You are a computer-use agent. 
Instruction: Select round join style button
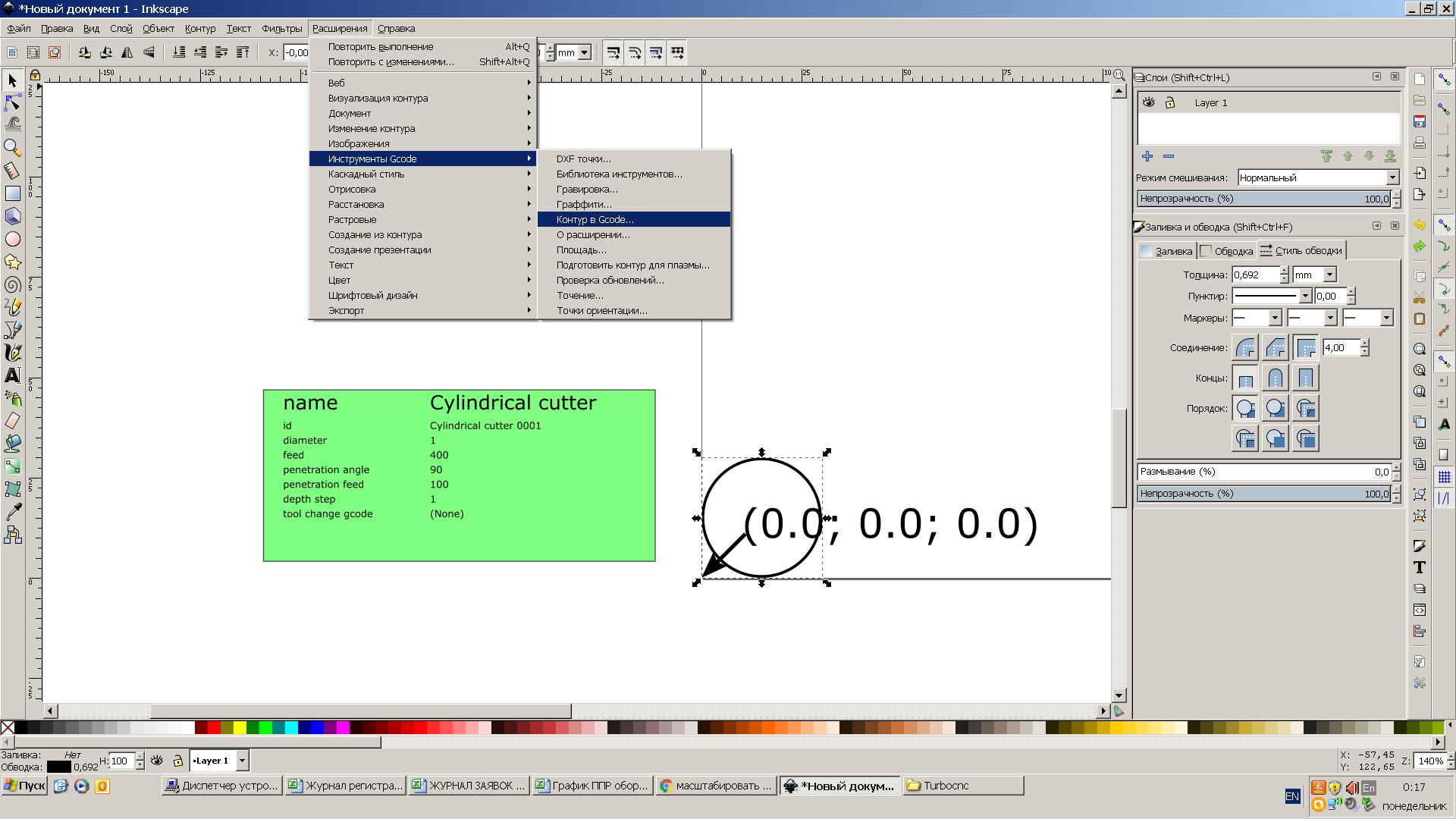tap(1245, 347)
